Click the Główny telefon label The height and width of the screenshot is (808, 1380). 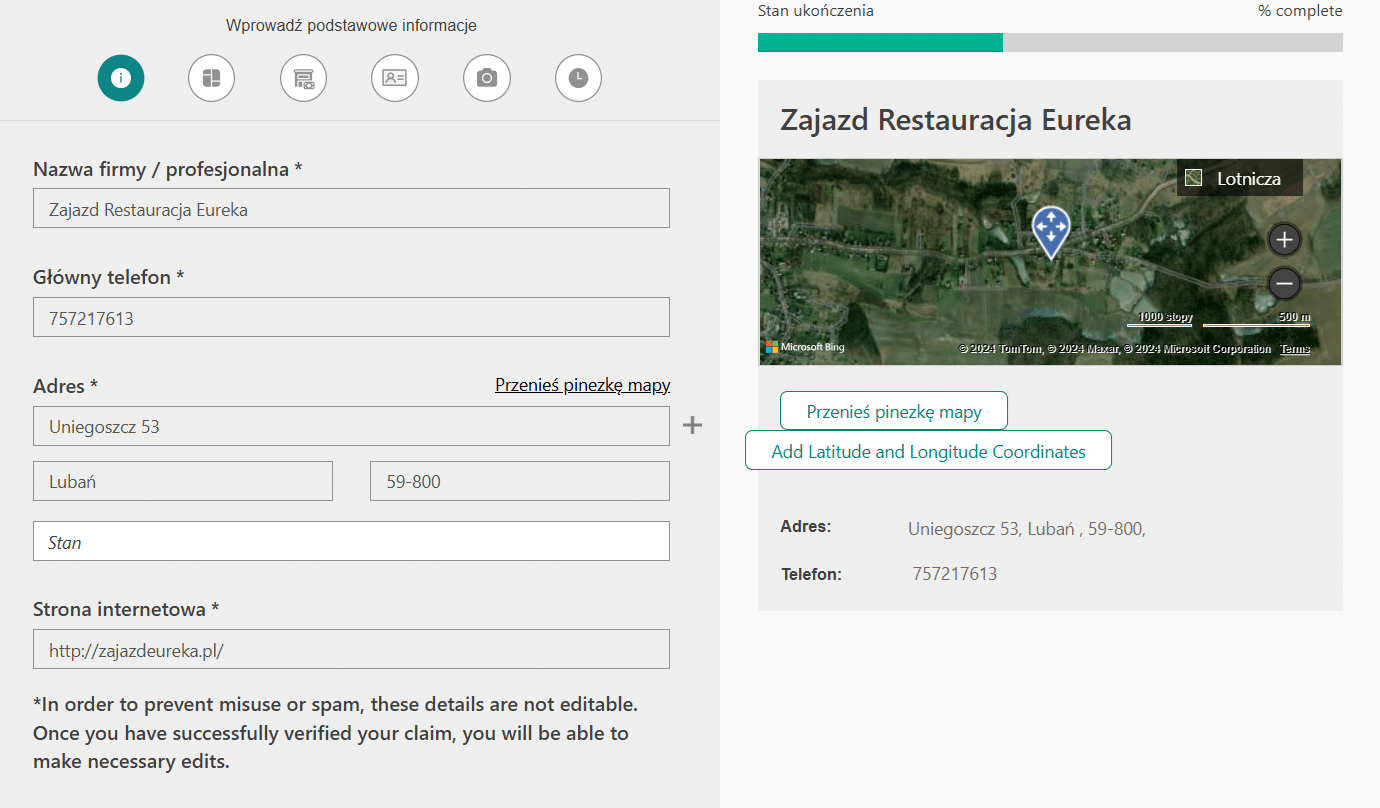coord(108,277)
